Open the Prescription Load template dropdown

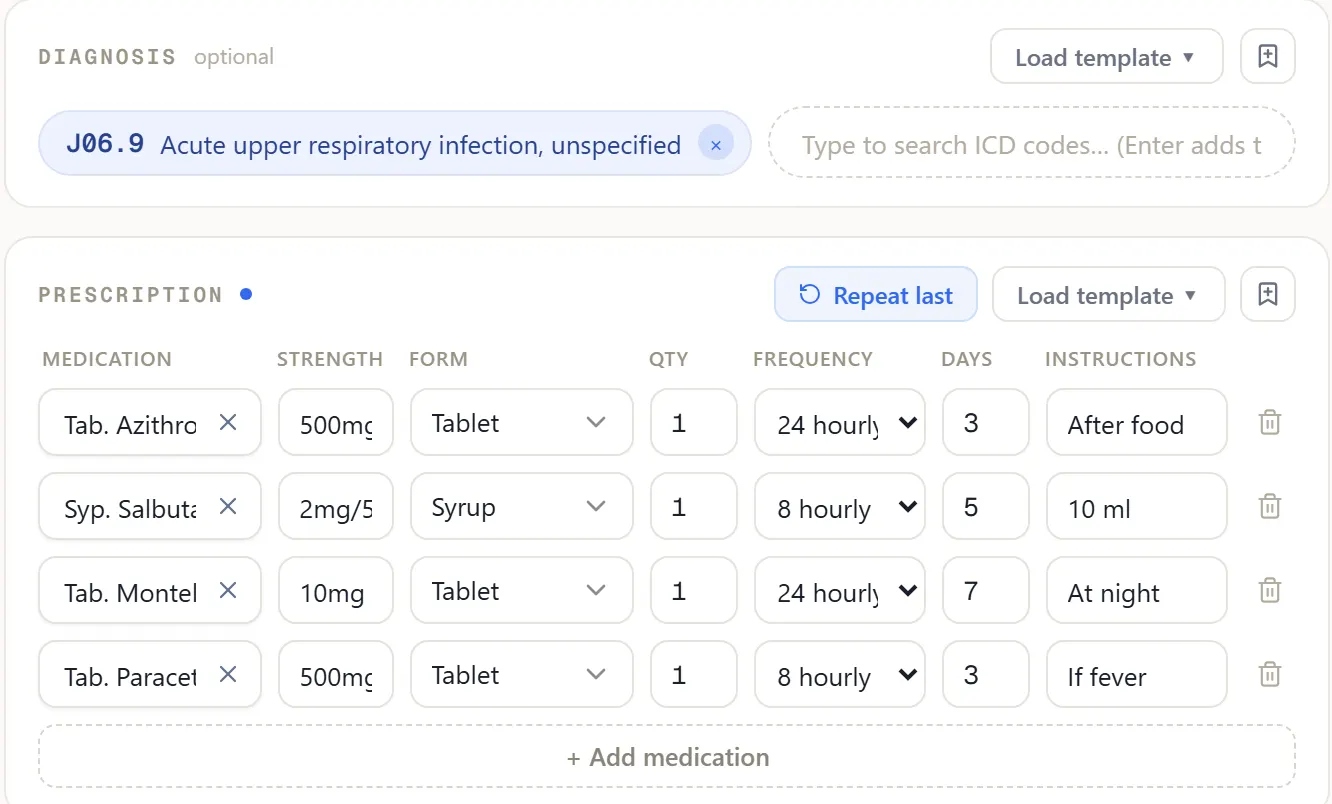tap(1108, 295)
